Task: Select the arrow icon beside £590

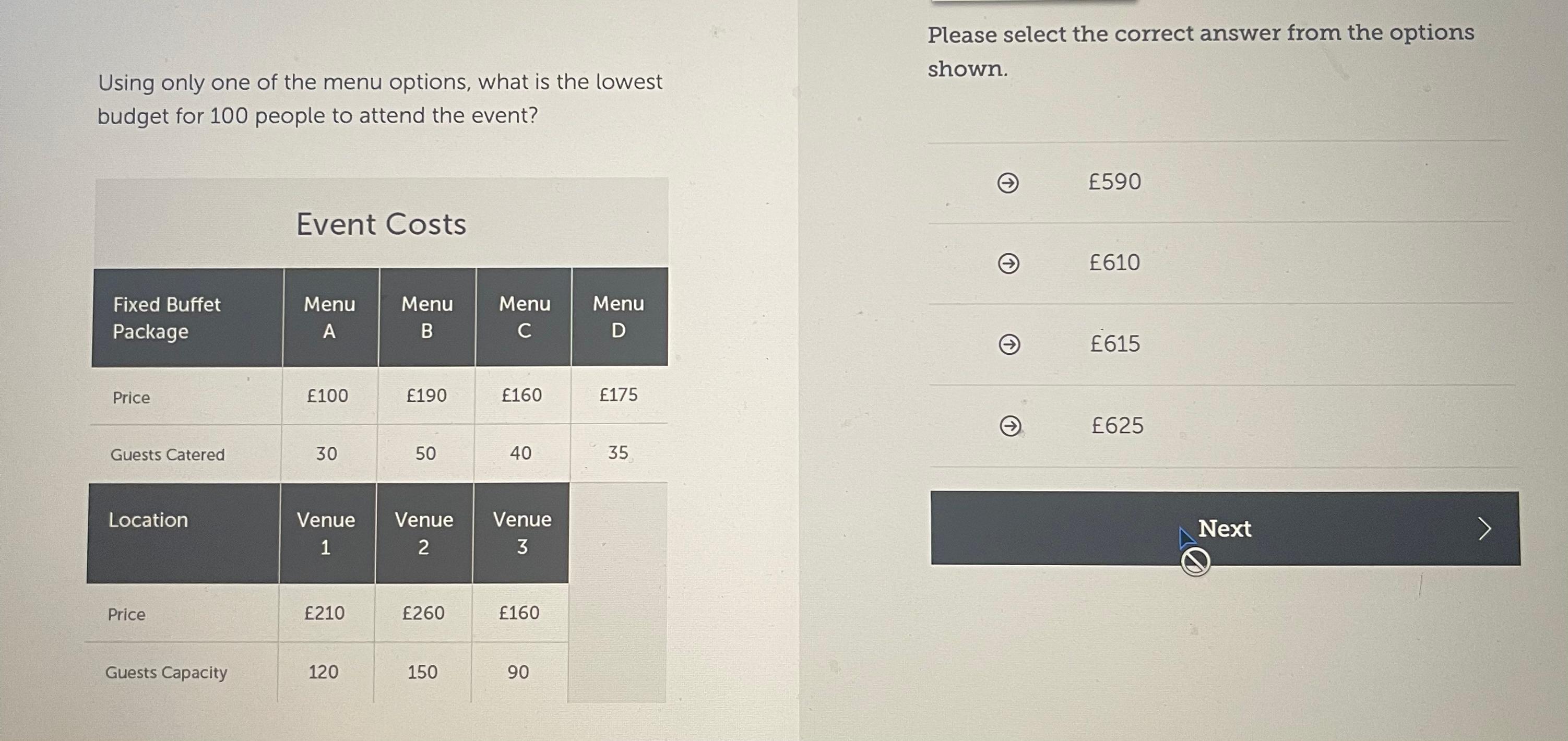Action: point(1008,183)
